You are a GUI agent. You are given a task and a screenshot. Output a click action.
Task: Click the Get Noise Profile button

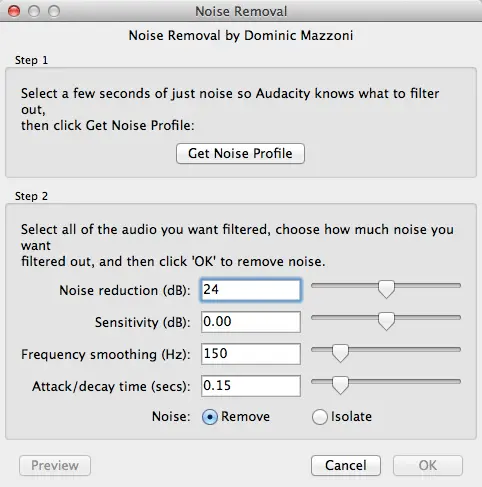tap(240, 153)
